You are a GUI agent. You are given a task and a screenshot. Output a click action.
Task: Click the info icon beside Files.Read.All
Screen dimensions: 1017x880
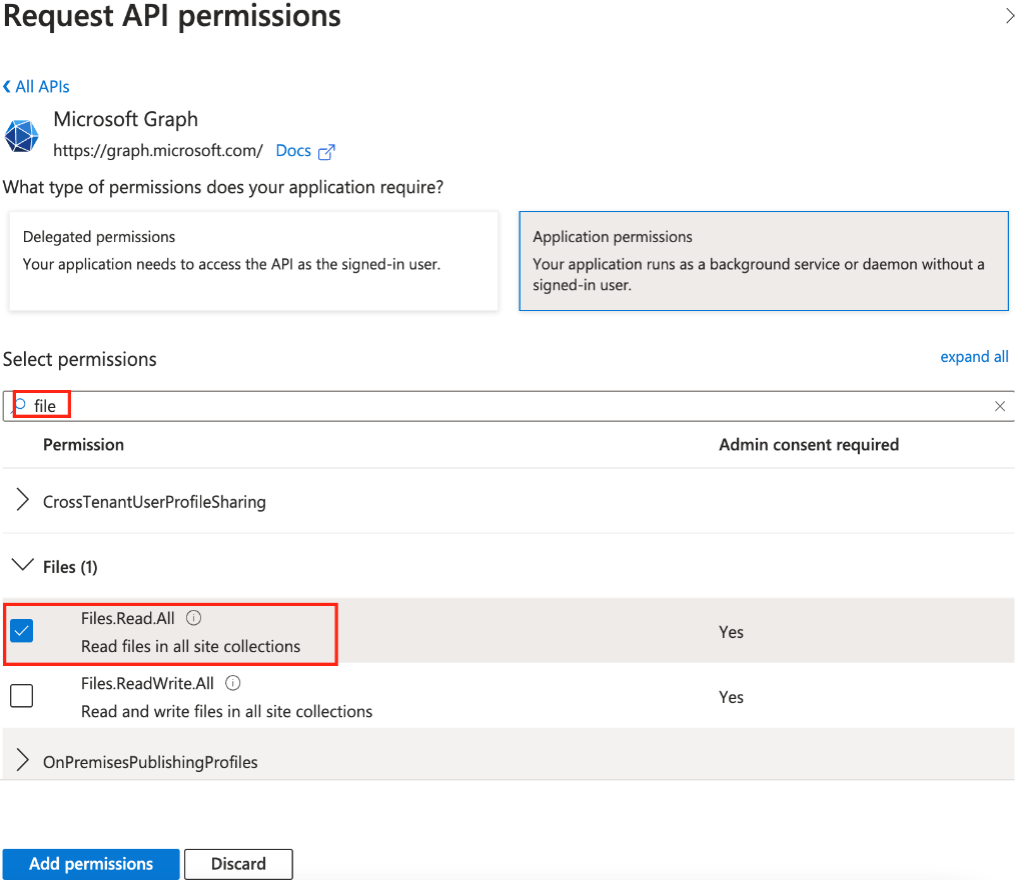[193, 618]
